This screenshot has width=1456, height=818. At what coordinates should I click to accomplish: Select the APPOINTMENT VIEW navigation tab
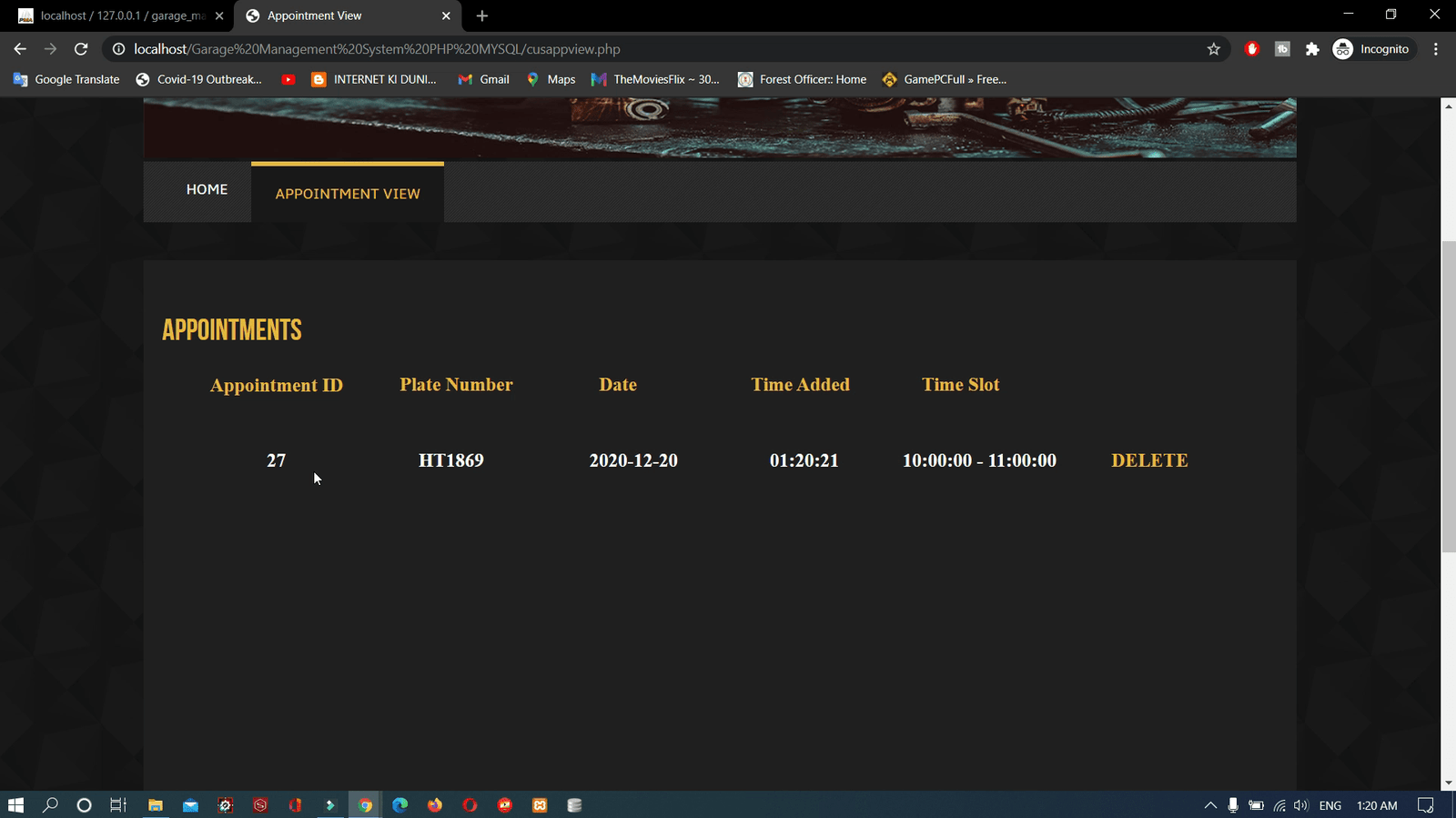[x=348, y=194]
